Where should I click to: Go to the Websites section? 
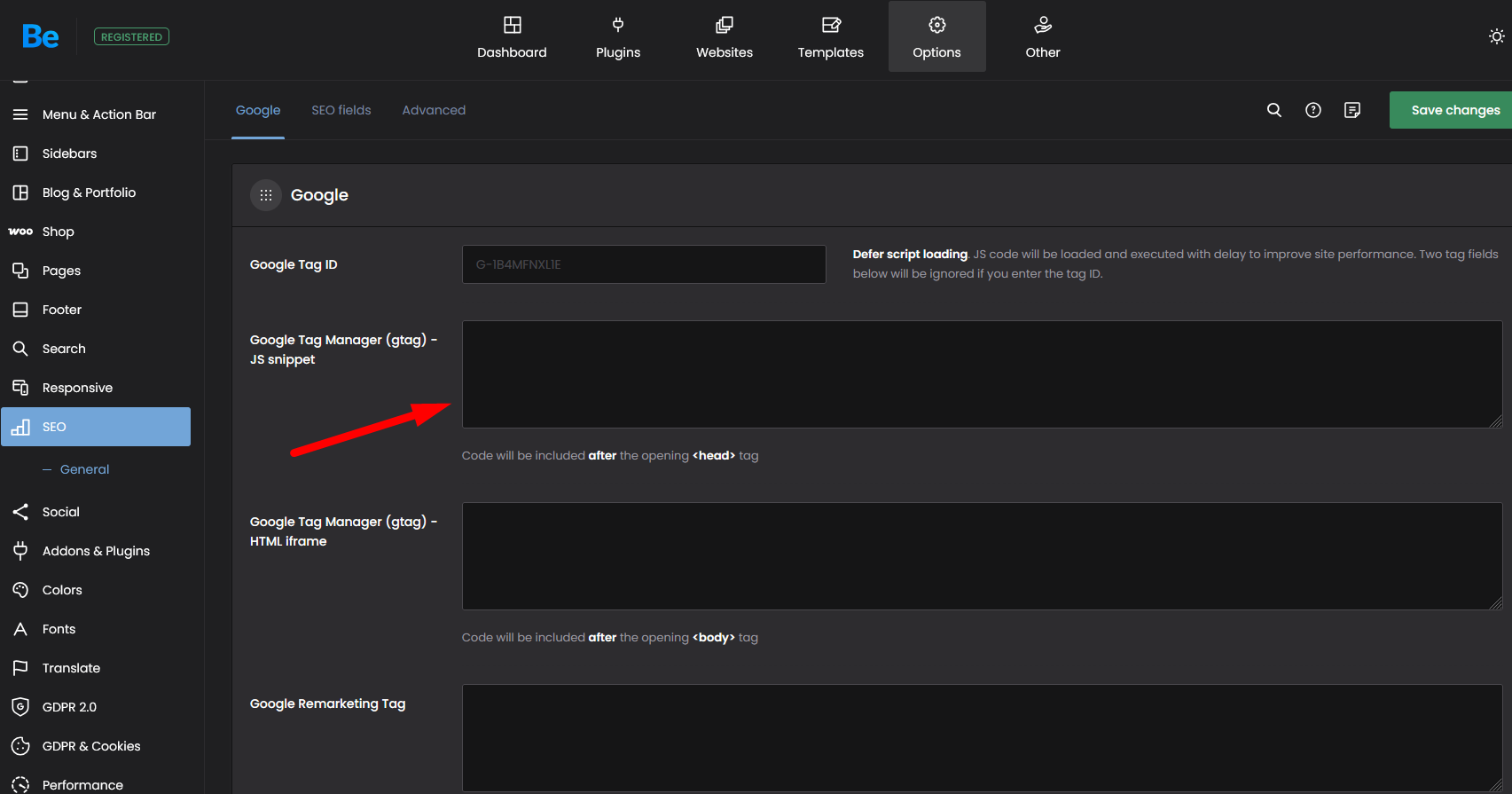[x=725, y=36]
